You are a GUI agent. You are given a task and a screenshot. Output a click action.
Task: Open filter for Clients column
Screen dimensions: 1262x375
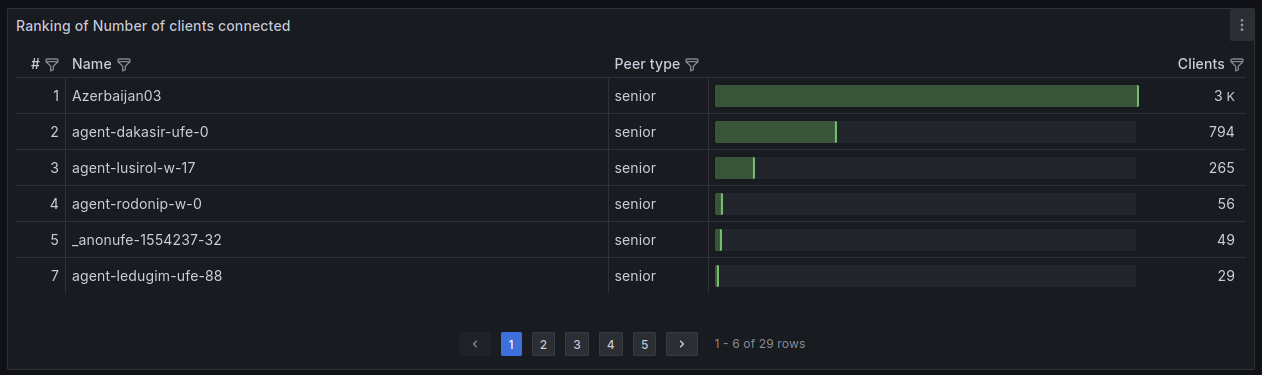pos(1237,64)
